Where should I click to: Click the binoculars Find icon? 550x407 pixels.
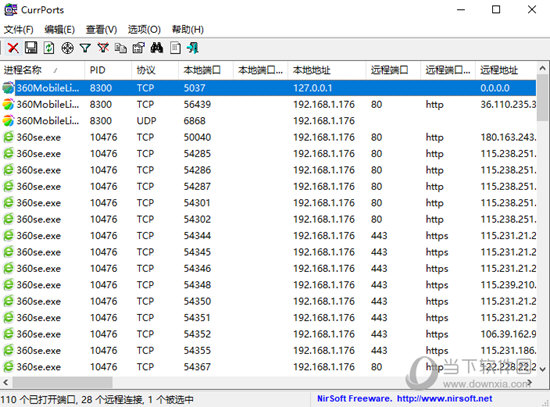[156, 48]
